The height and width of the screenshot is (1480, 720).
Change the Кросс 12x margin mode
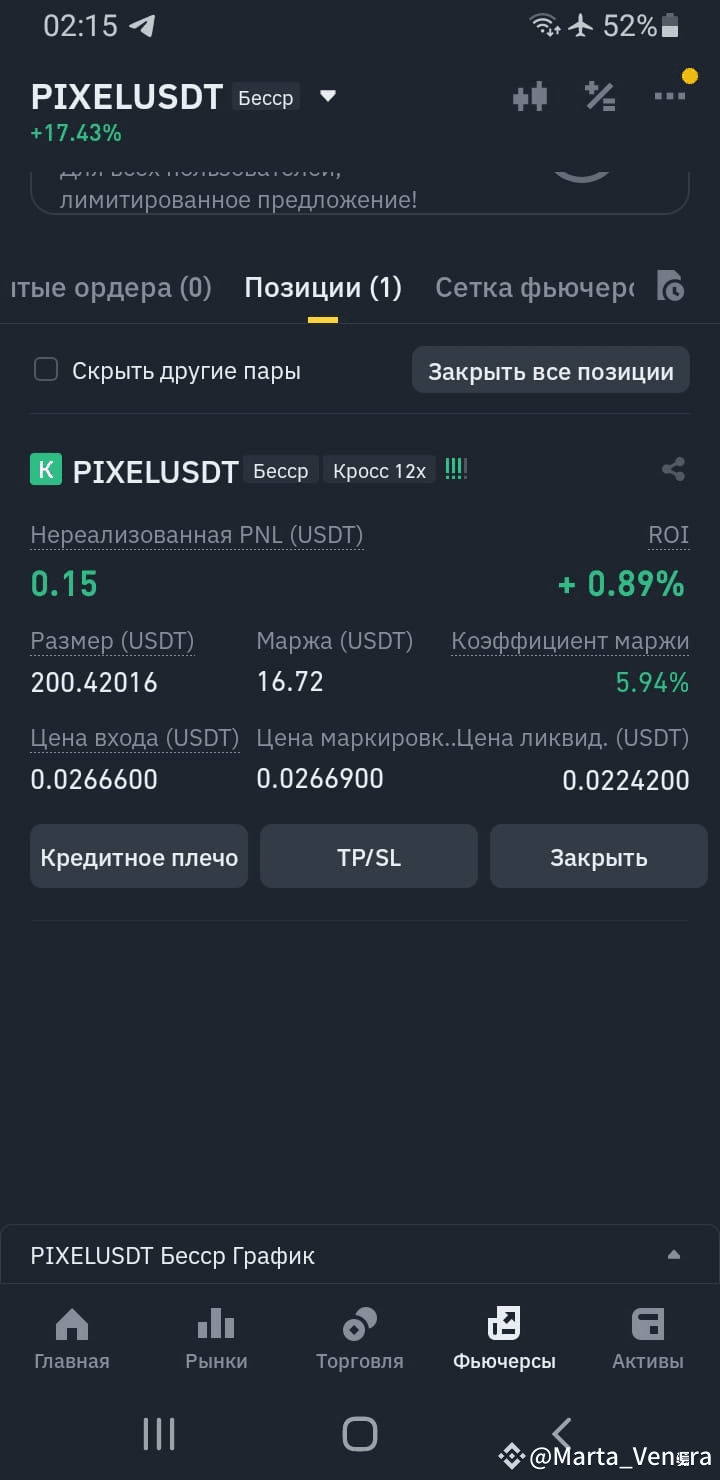379,470
